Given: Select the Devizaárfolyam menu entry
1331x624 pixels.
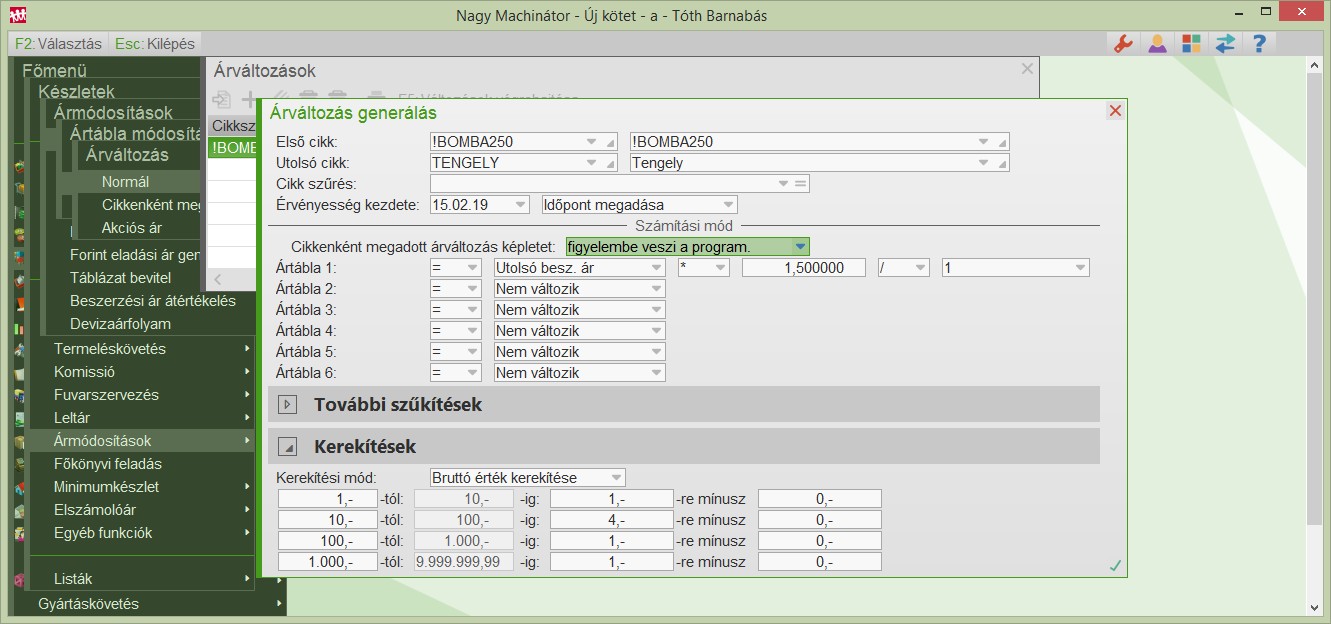Looking at the screenshot, I should pyautogui.click(x=121, y=324).
